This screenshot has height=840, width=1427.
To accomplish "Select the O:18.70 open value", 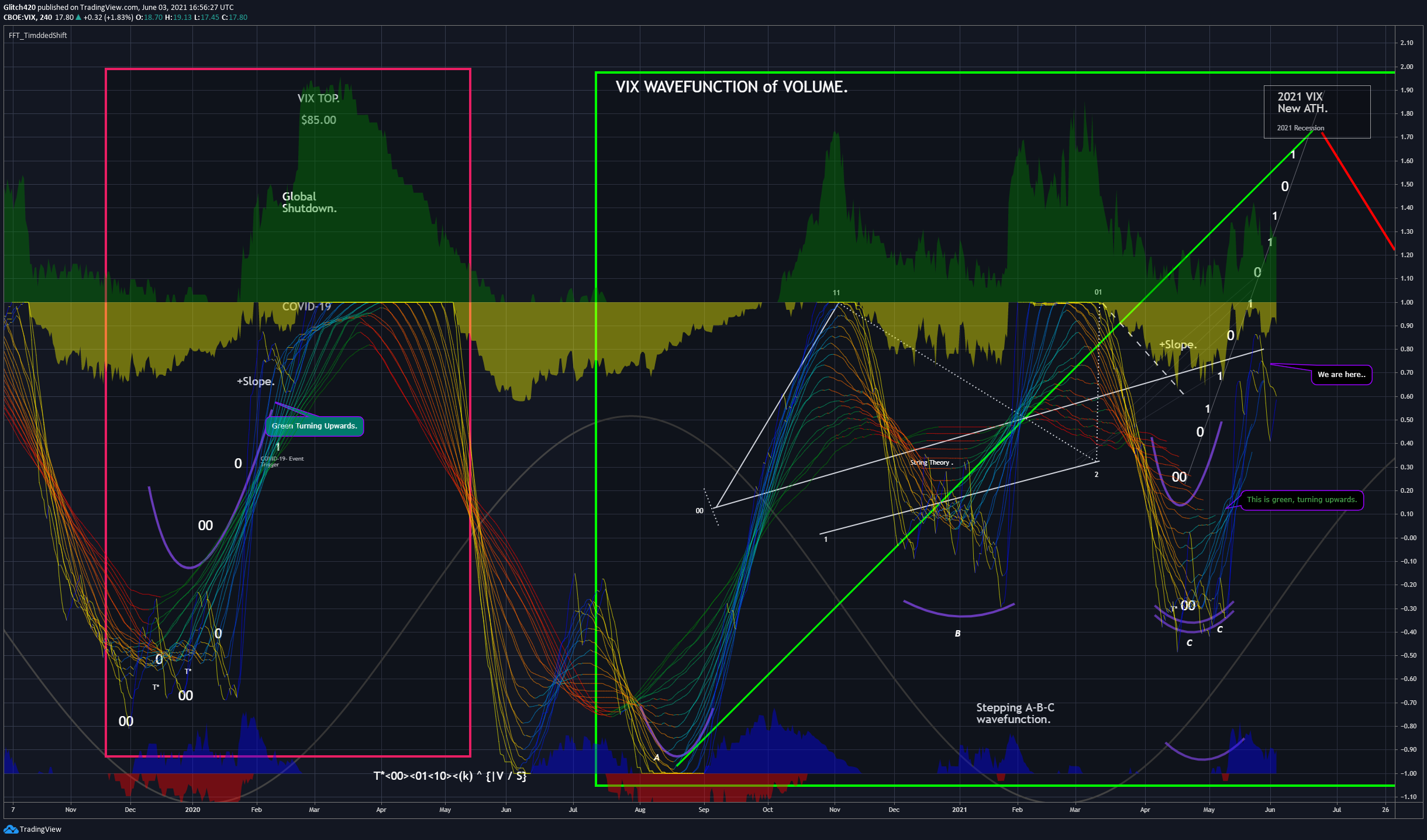I will [149, 18].
